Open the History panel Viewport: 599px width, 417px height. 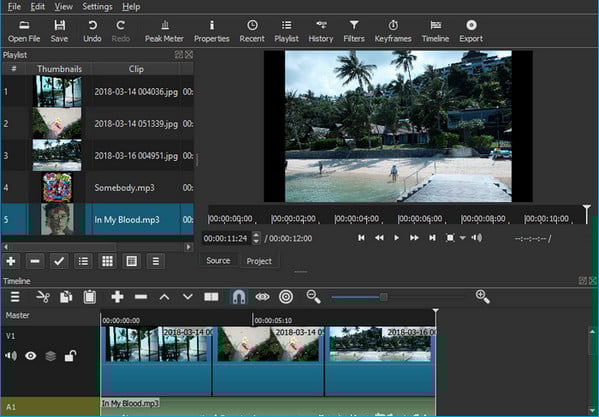[x=321, y=31]
